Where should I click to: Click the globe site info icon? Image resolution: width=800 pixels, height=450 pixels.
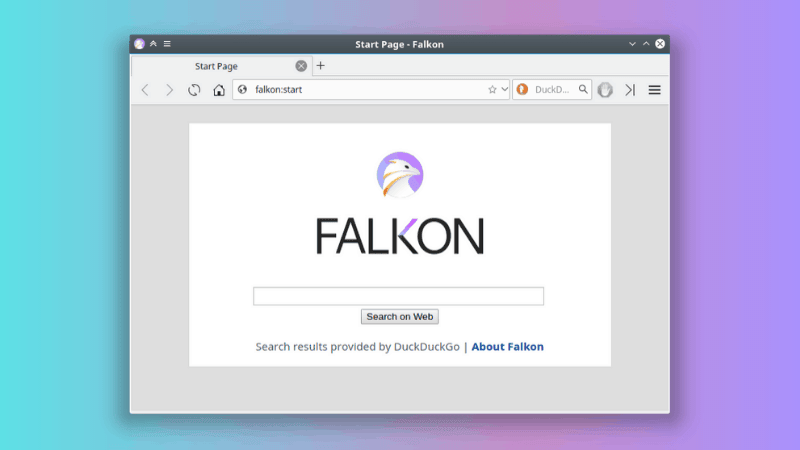click(242, 90)
